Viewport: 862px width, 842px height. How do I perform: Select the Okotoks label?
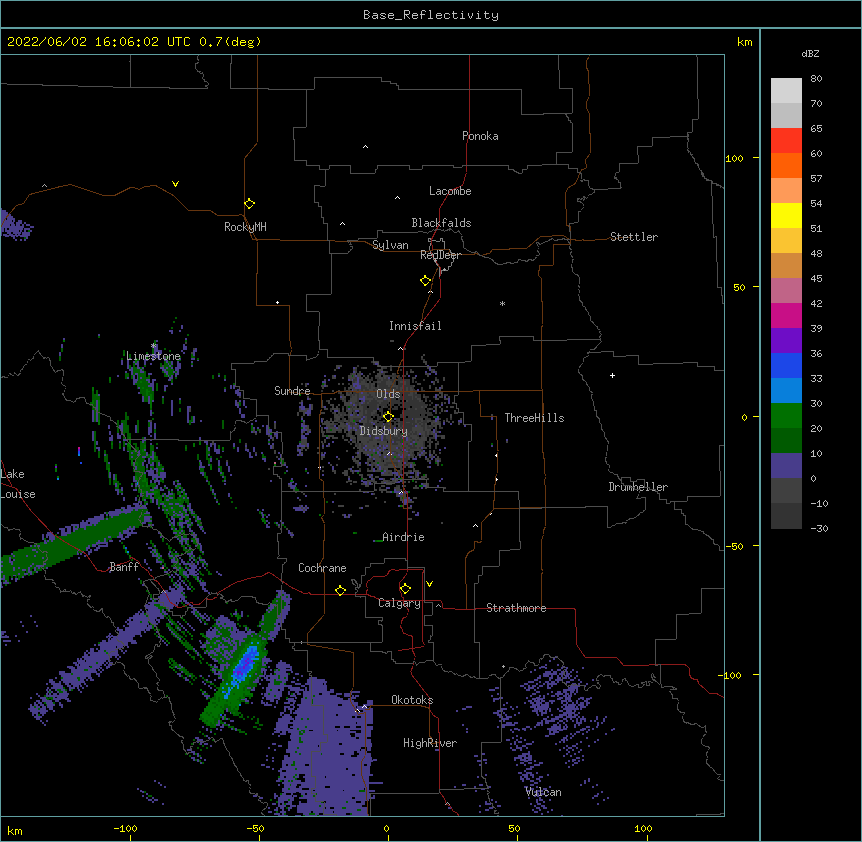click(412, 700)
